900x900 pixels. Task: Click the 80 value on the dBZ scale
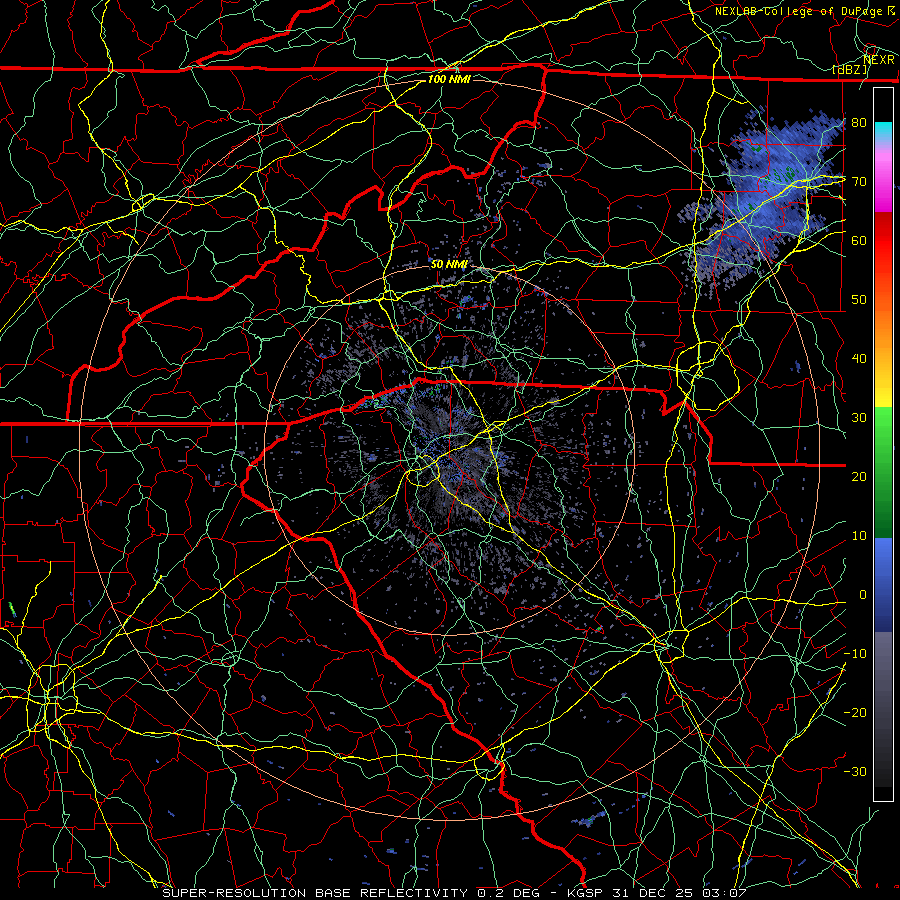pos(859,123)
